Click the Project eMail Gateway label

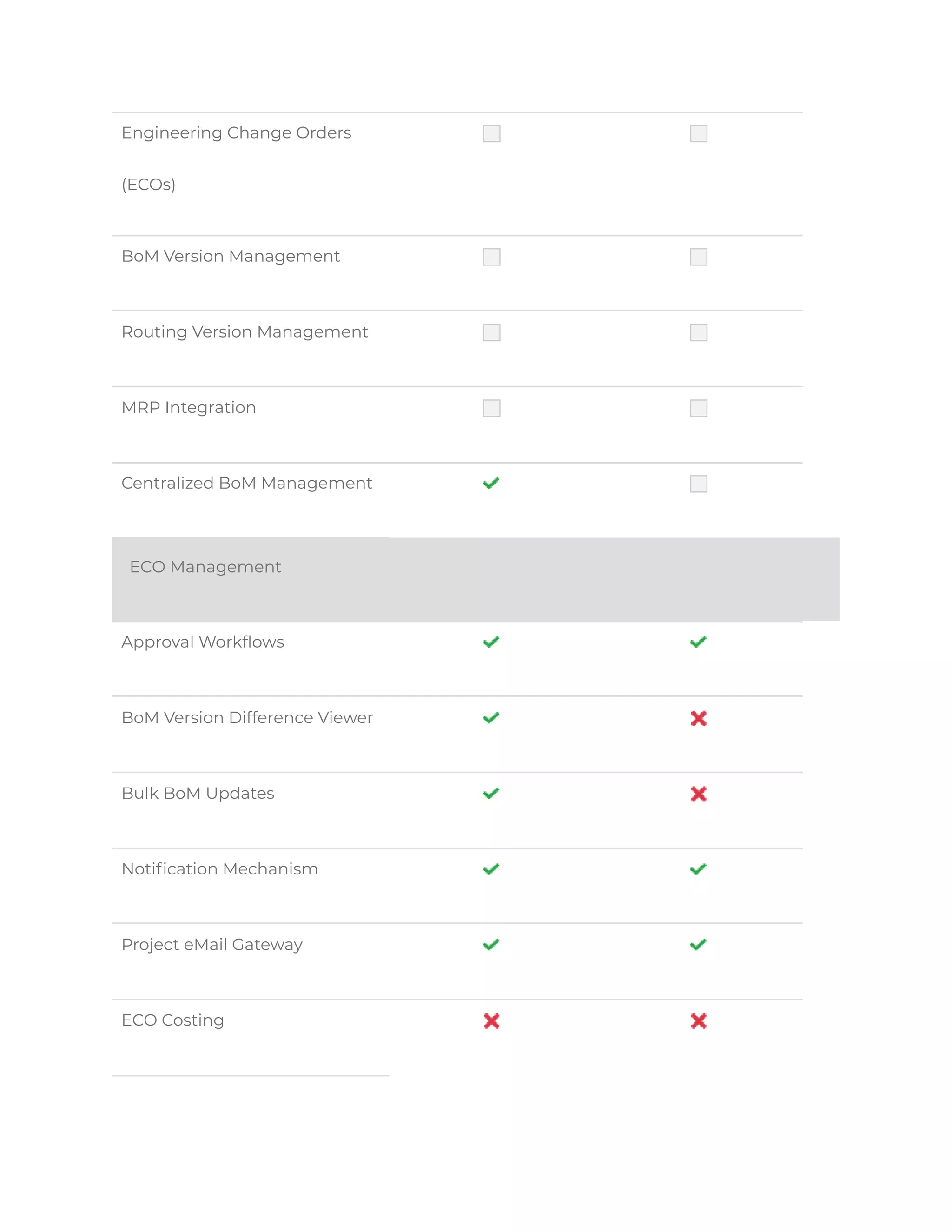click(212, 945)
